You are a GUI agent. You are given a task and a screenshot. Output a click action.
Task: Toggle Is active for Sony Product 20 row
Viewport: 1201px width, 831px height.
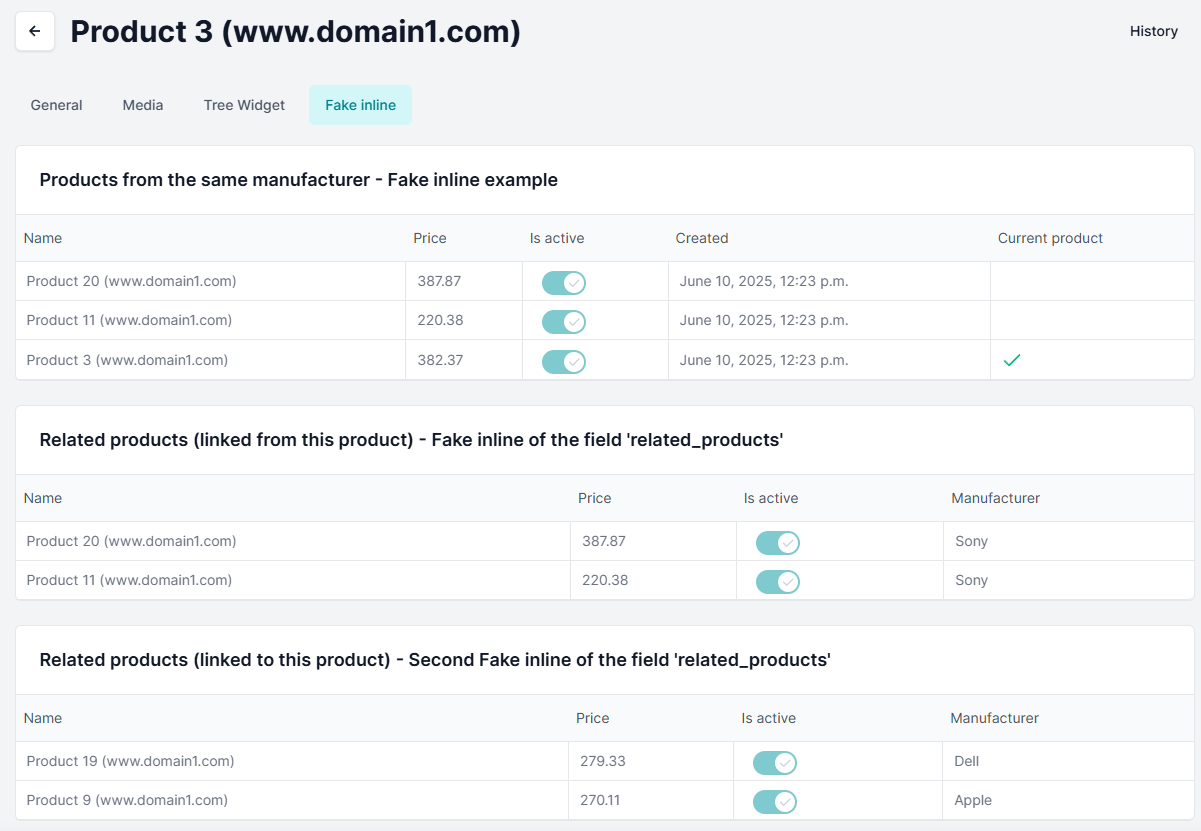[x=778, y=543]
